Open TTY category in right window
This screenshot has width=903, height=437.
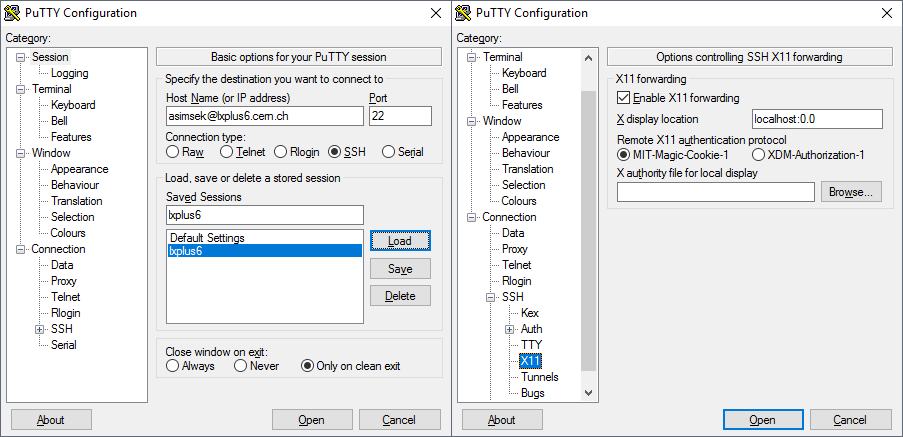531,345
